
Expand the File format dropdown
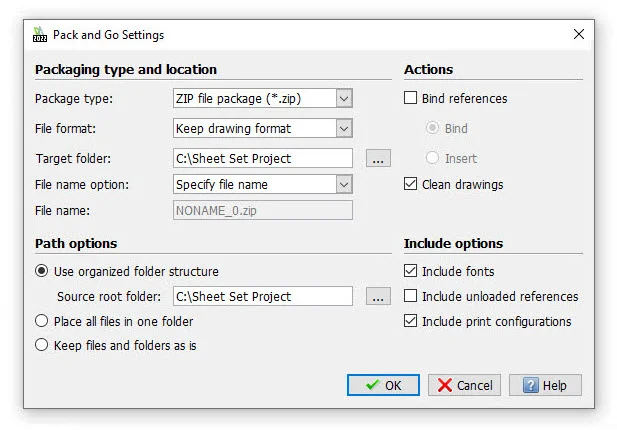click(343, 128)
